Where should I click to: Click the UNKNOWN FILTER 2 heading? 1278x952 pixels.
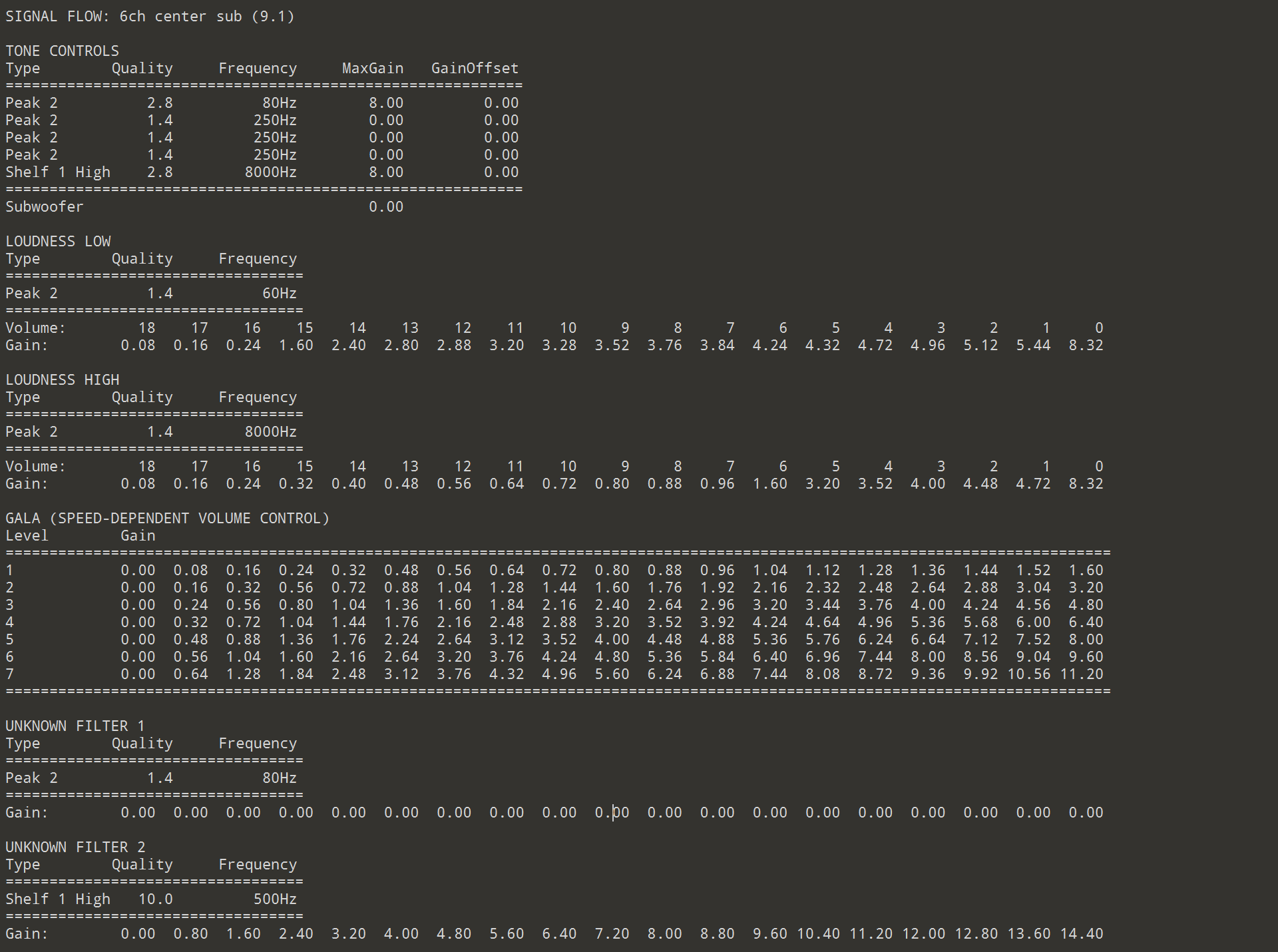point(75,847)
